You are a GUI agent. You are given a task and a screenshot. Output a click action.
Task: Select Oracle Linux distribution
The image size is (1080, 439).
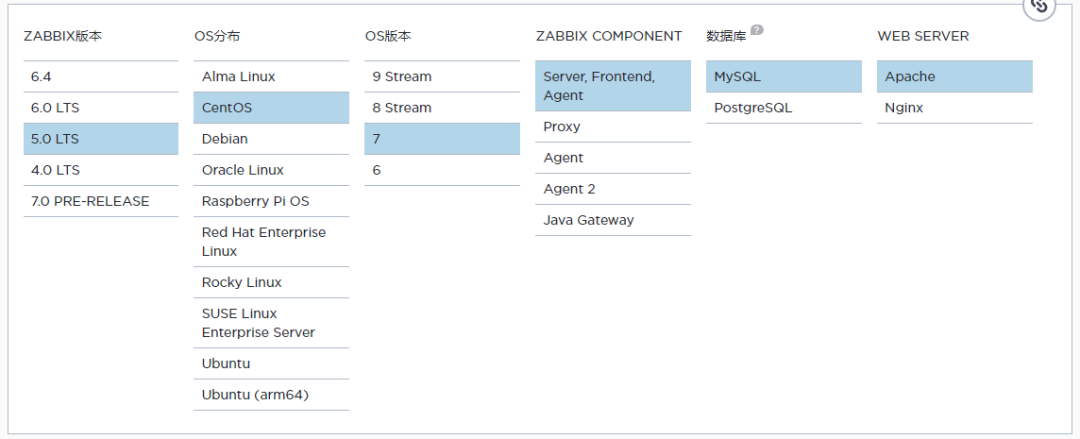[x=270, y=170]
